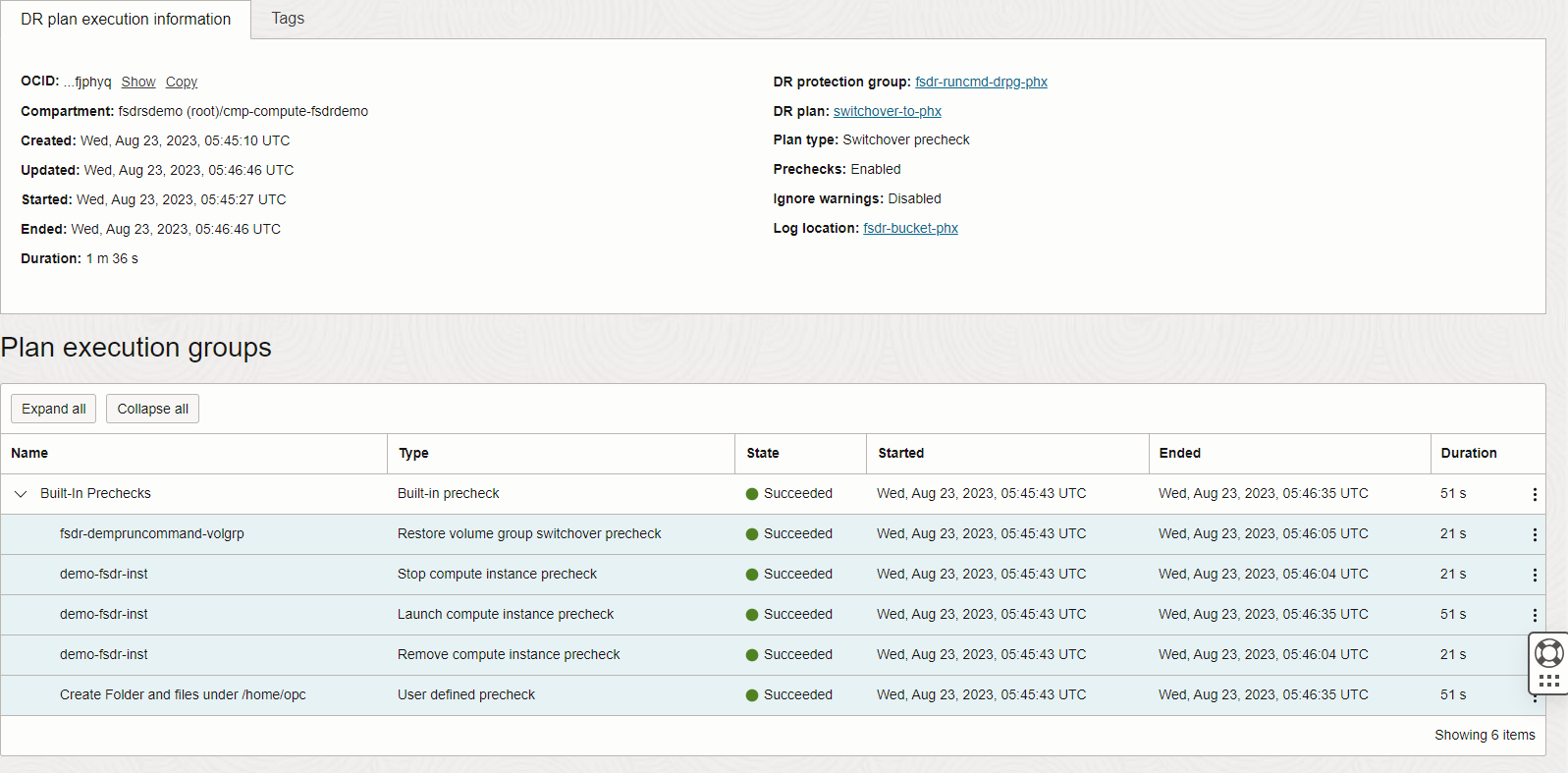Open the switchover-to-phx DR plan link
This screenshot has width=1568, height=773.
pos(888,111)
